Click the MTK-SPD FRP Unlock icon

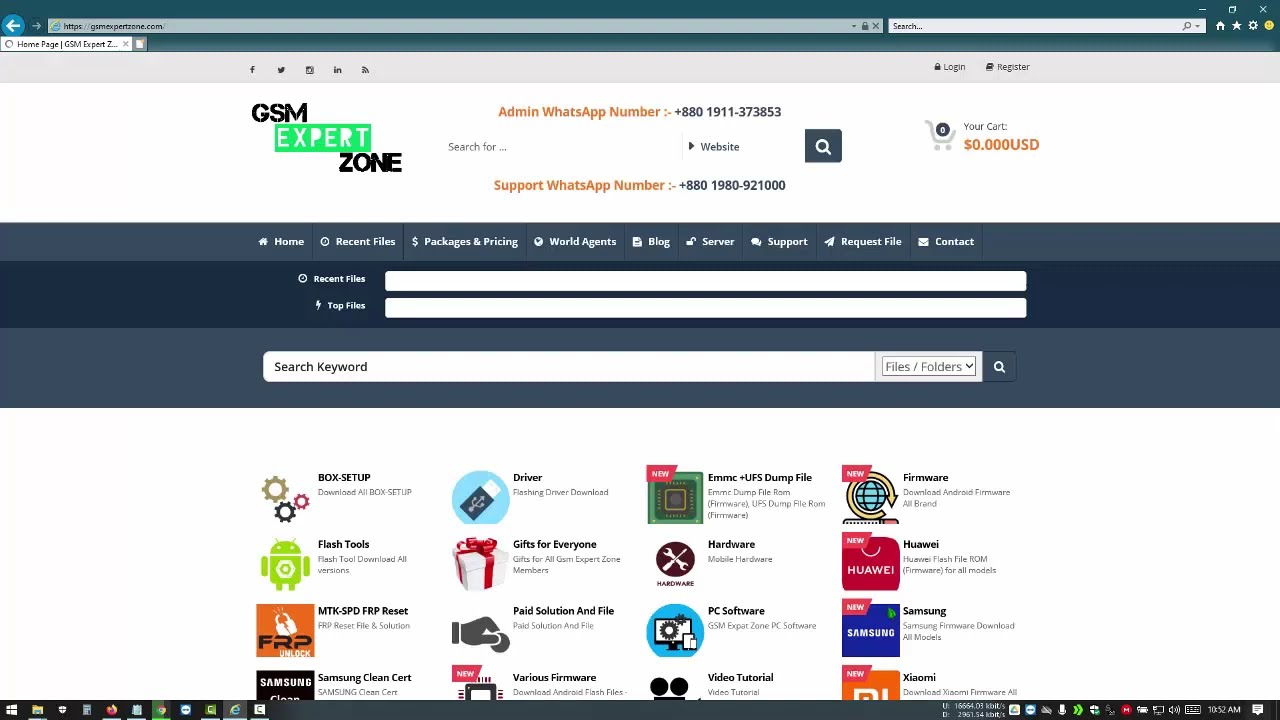click(285, 631)
